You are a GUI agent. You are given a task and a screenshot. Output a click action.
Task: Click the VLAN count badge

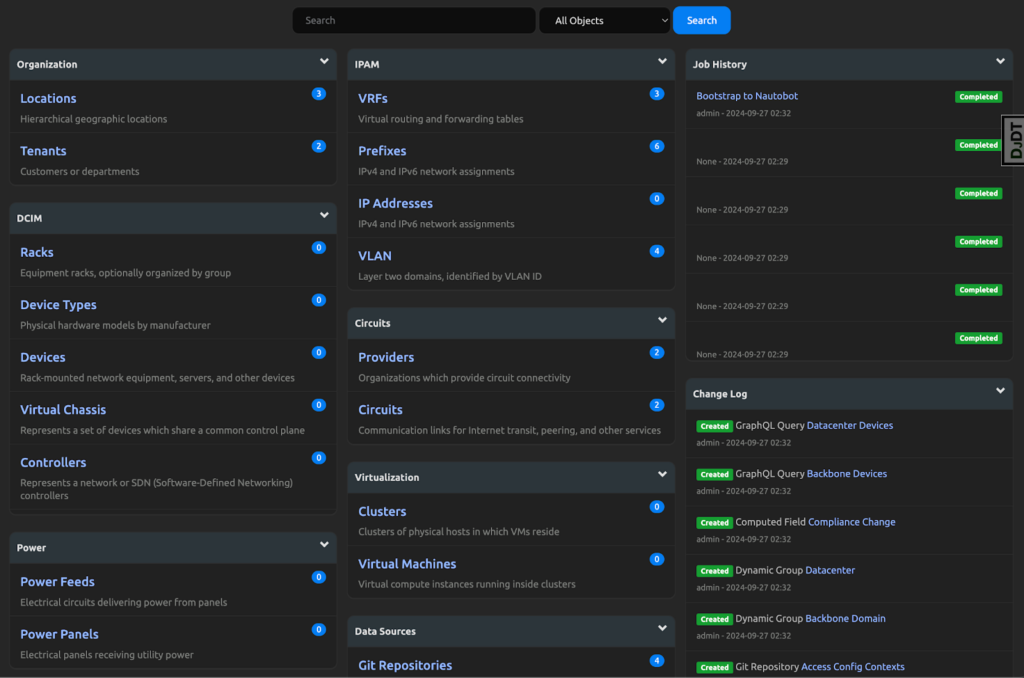coord(656,251)
